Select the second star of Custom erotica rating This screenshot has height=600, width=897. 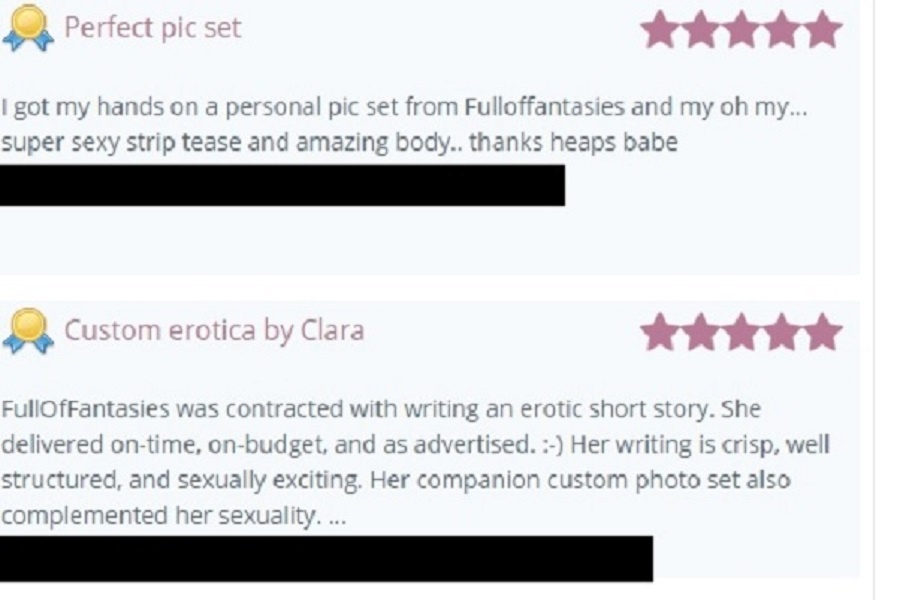700,332
